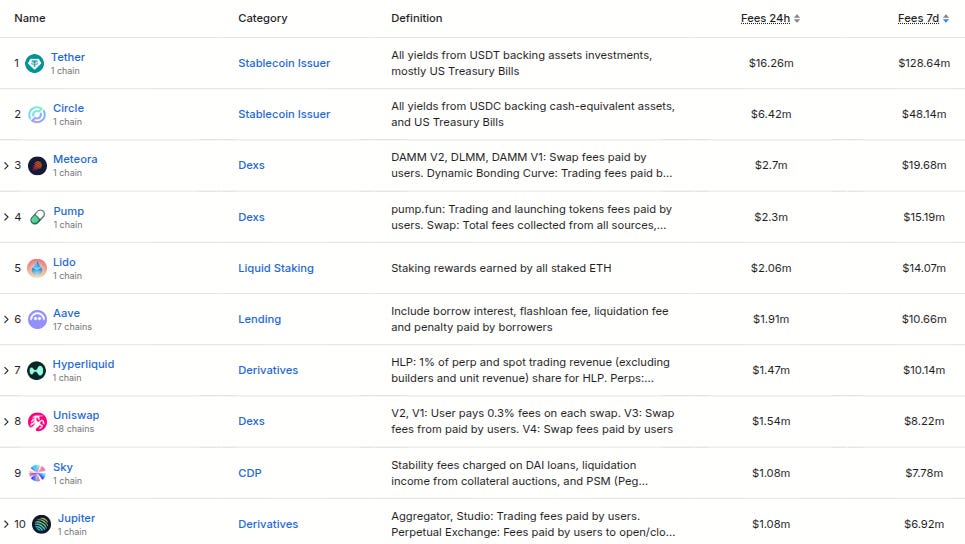Sort by Fees 24h arrow icon
Image resolution: width=965 pixels, height=544 pixels.
click(797, 18)
